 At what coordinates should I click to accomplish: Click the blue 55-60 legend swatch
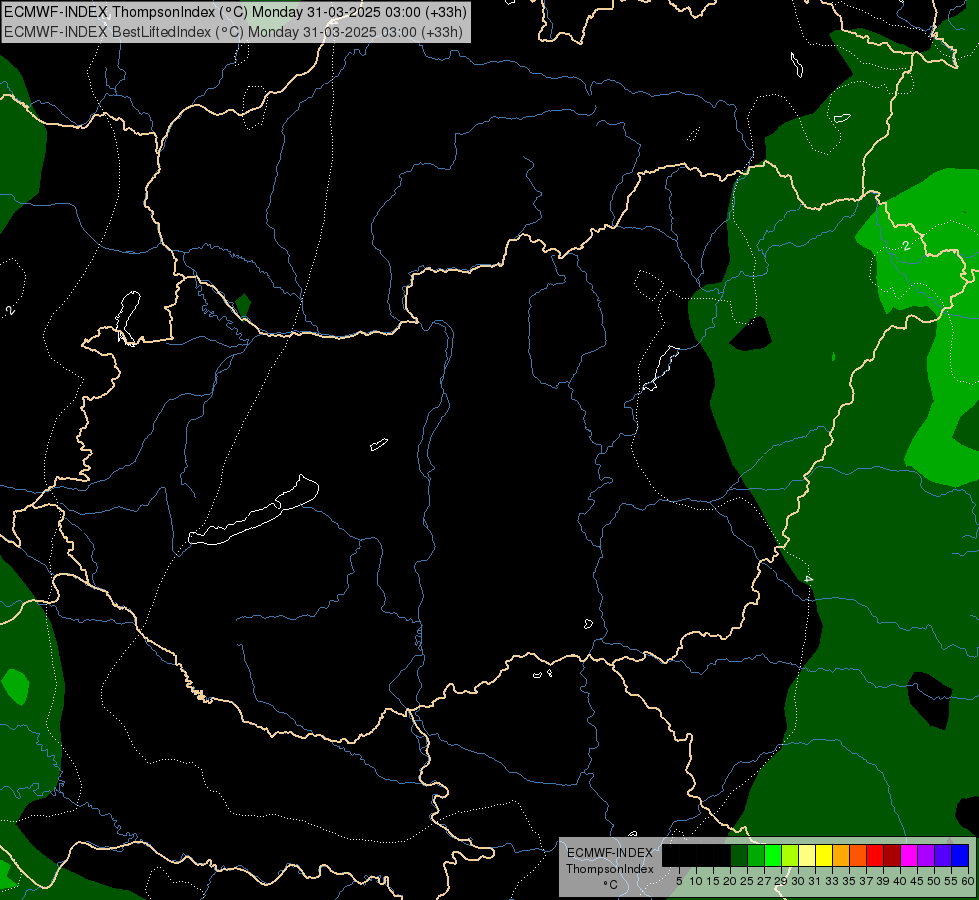point(960,855)
